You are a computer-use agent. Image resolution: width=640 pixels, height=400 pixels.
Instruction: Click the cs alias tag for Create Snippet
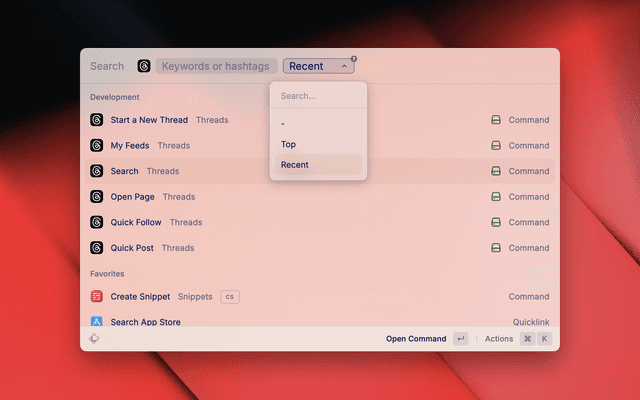pos(230,297)
